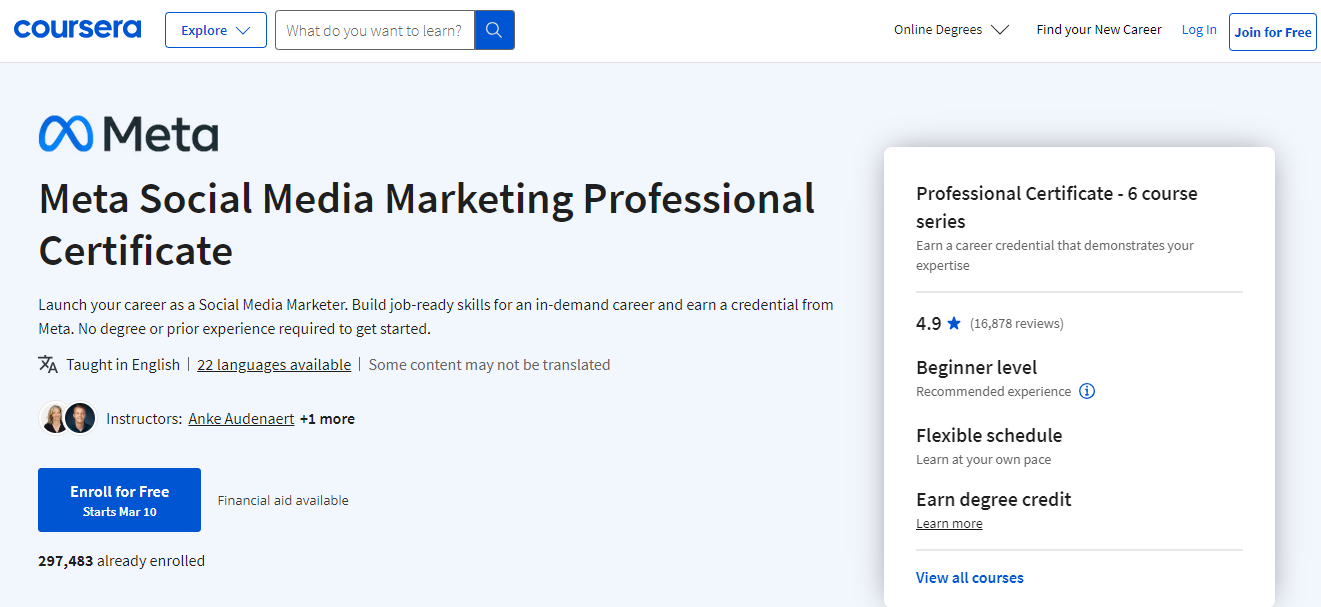Click the Log In menu item
The height and width of the screenshot is (607, 1321).
(x=1199, y=29)
